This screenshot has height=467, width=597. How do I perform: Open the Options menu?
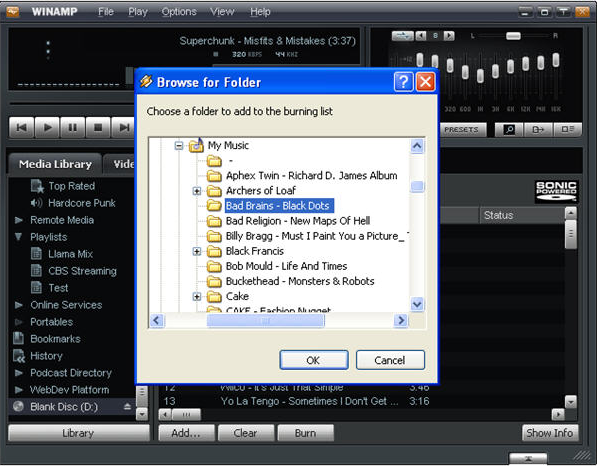click(179, 12)
